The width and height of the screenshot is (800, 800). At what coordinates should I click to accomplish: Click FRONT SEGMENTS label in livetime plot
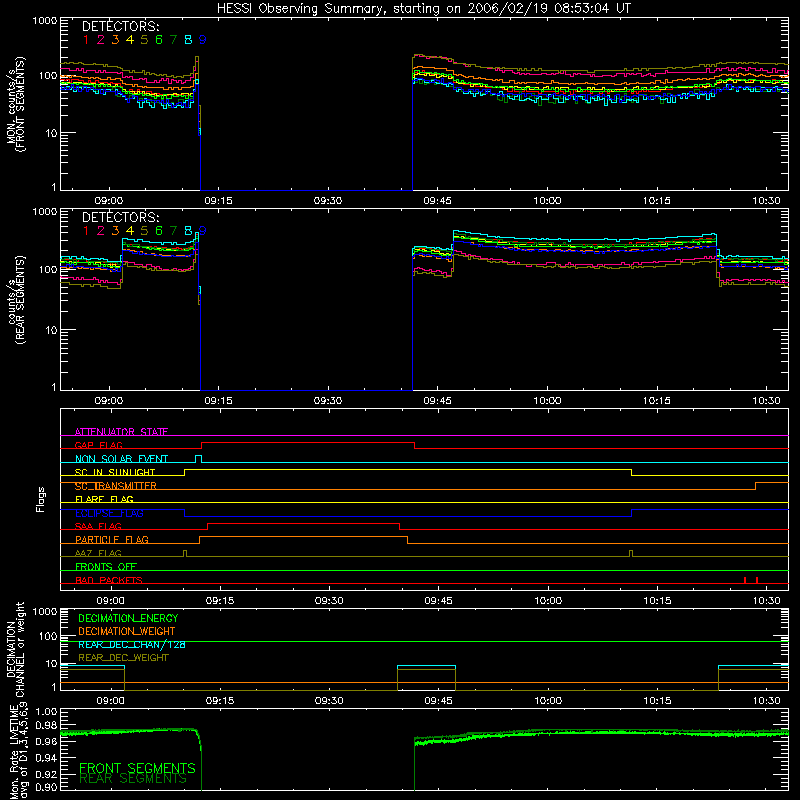click(137, 768)
